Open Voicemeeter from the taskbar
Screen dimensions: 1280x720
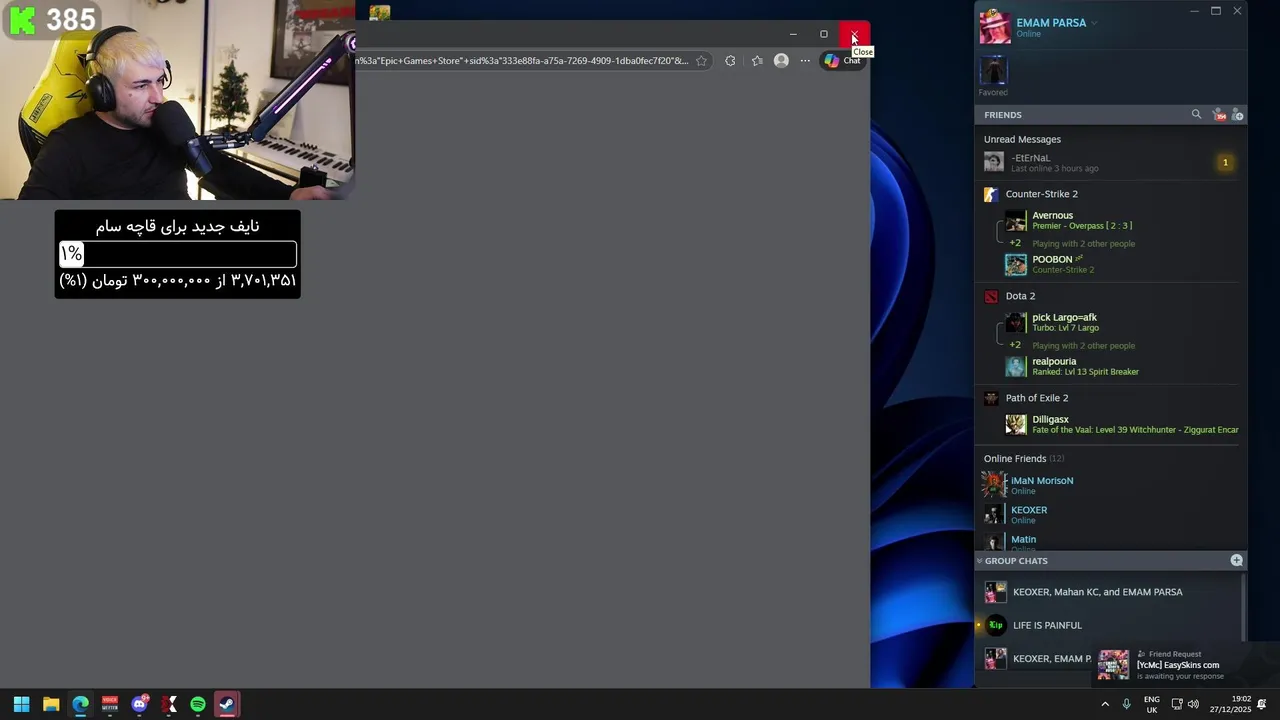(x=110, y=704)
